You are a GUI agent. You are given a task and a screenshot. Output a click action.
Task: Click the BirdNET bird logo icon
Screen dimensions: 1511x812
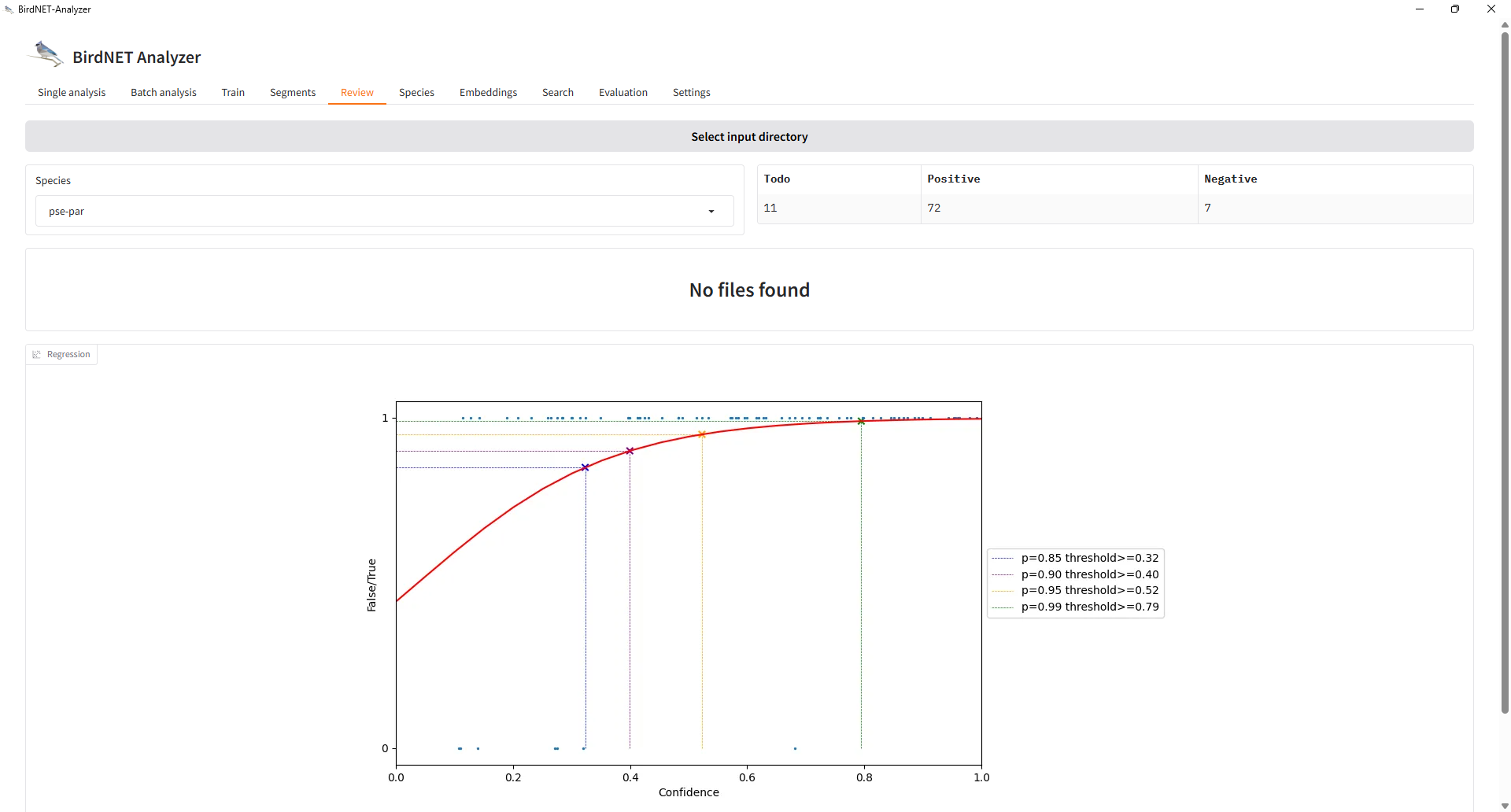(46, 54)
